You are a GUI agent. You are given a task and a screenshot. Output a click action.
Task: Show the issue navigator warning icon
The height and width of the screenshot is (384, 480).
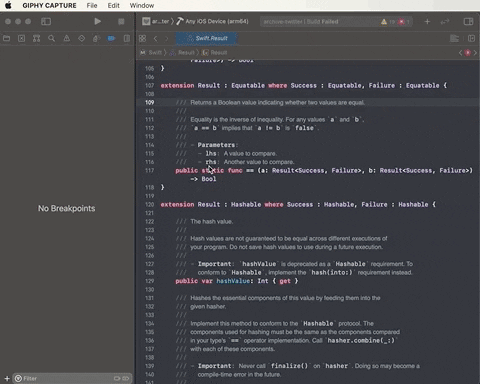pyautogui.click(x=67, y=39)
